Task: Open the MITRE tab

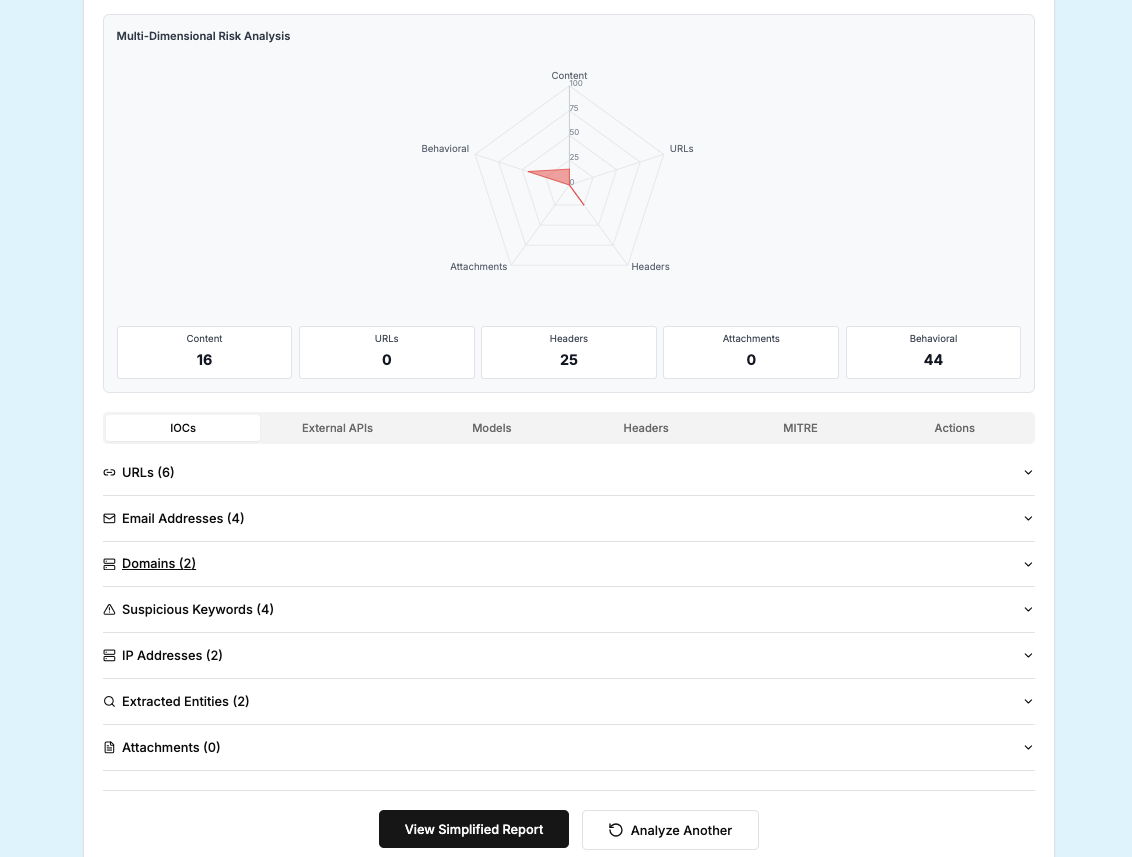Action: tap(800, 428)
